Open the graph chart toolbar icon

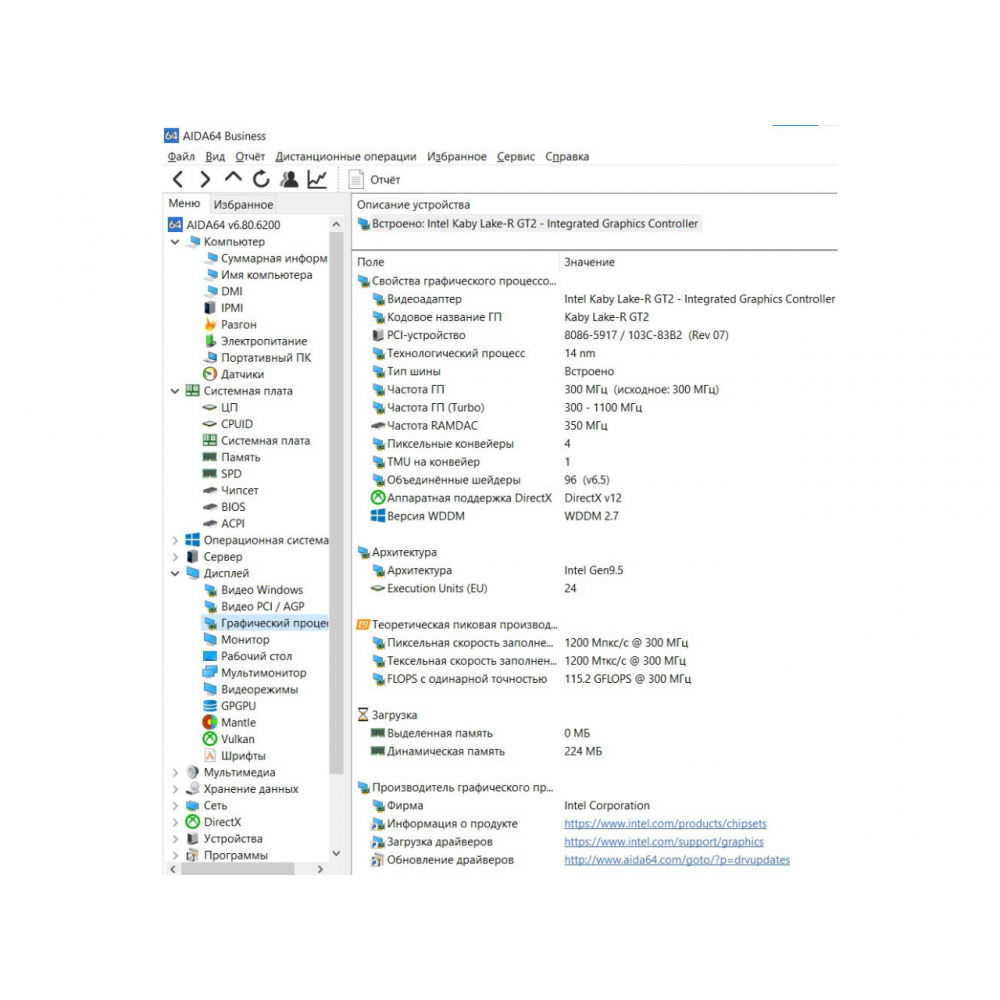click(x=317, y=179)
